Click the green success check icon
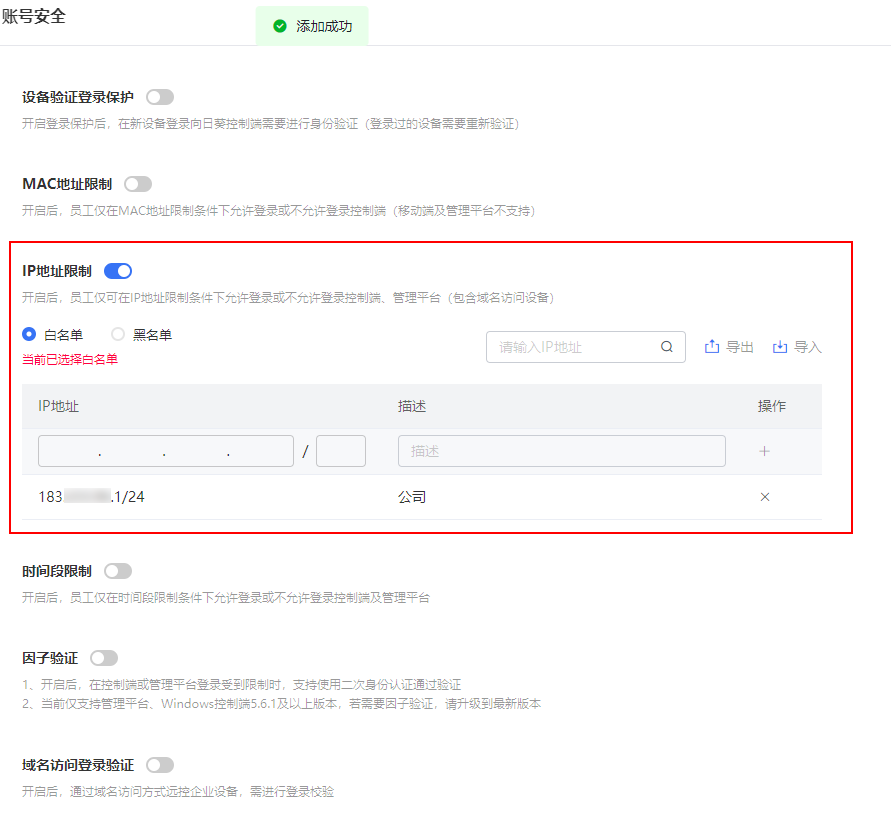The height and width of the screenshot is (818, 891). [280, 26]
